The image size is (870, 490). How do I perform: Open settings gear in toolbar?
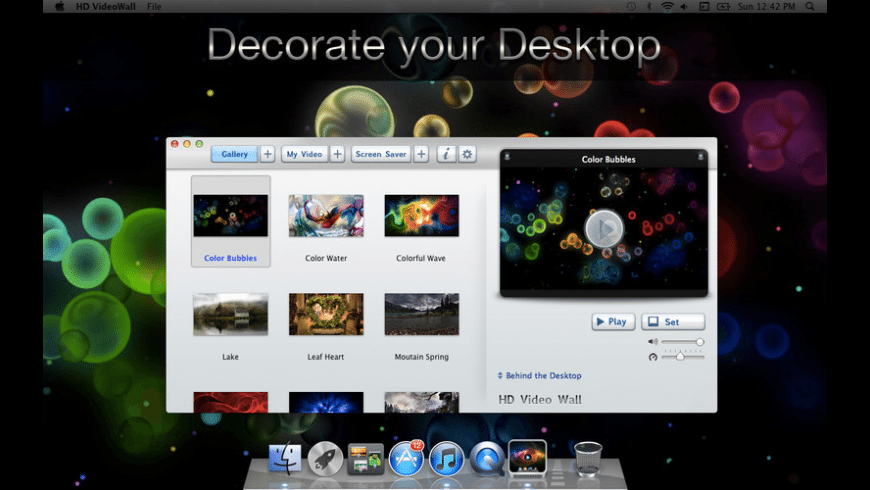467,154
